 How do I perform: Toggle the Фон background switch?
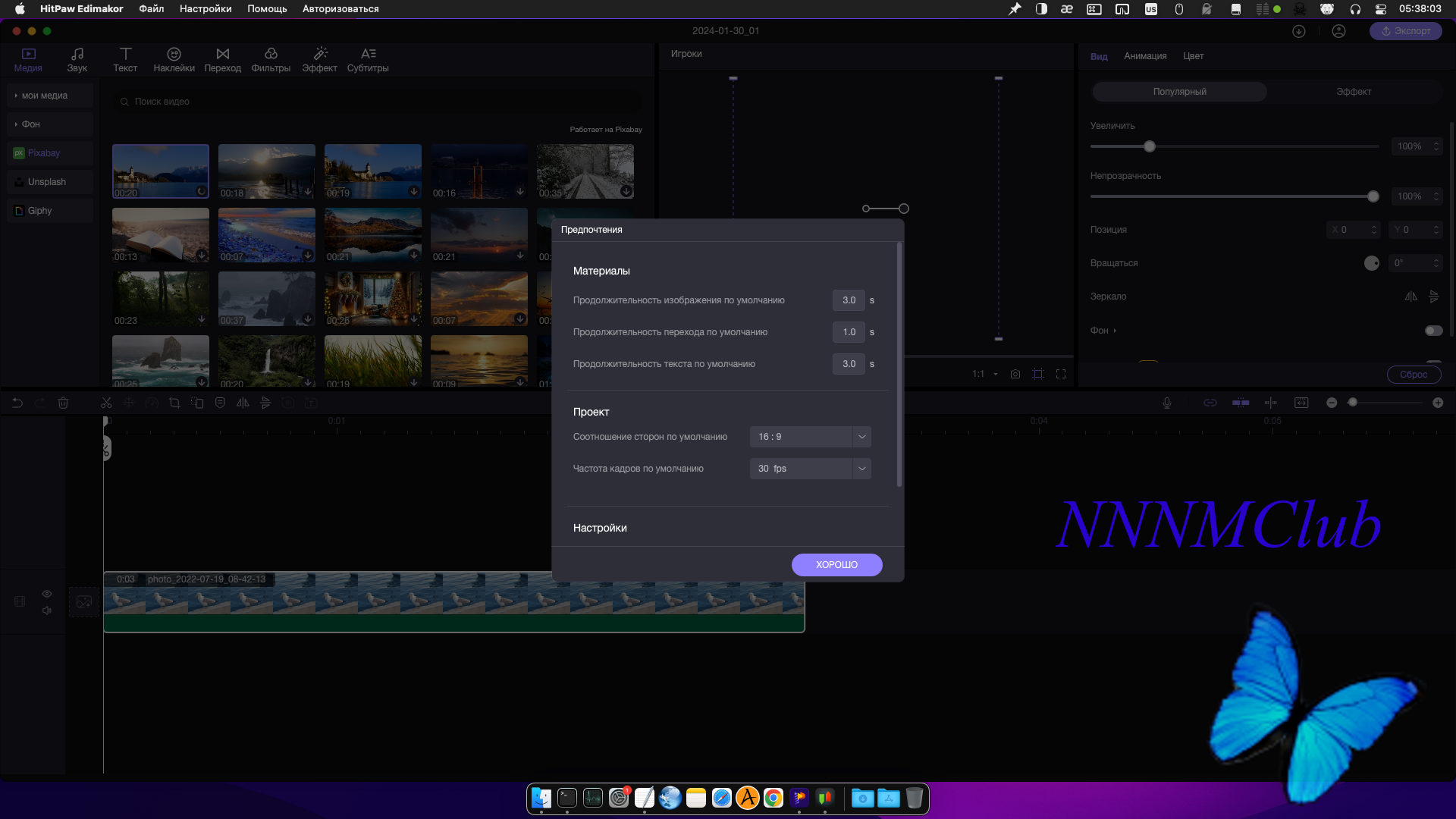click(x=1433, y=331)
